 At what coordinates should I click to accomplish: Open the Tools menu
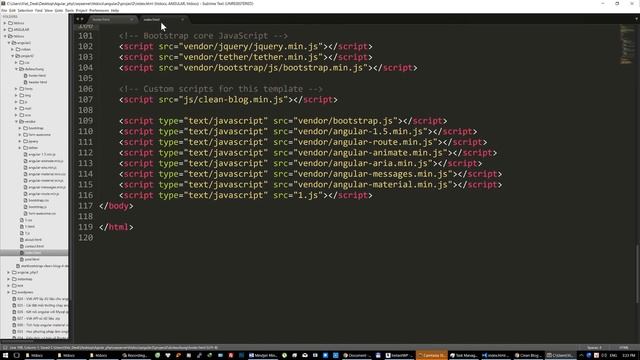coord(69,10)
